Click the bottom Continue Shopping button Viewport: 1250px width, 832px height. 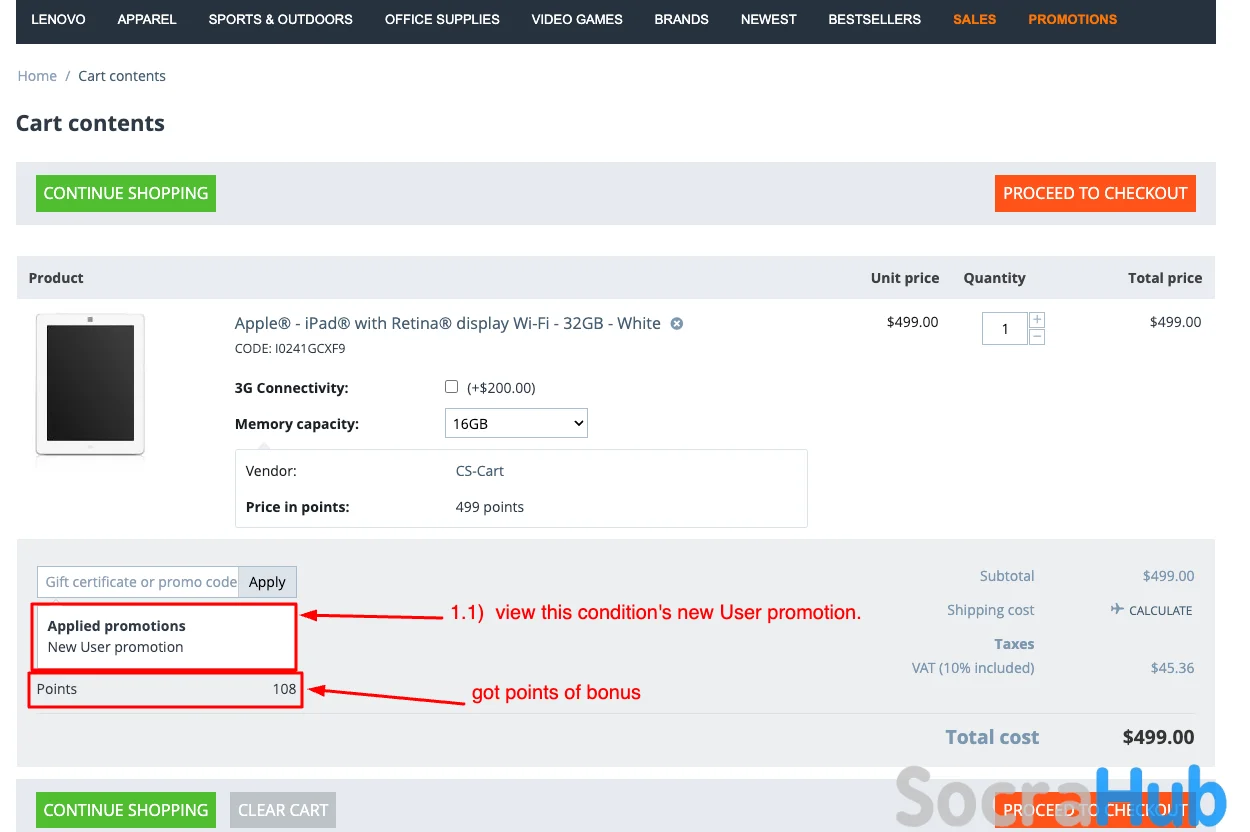(x=126, y=810)
